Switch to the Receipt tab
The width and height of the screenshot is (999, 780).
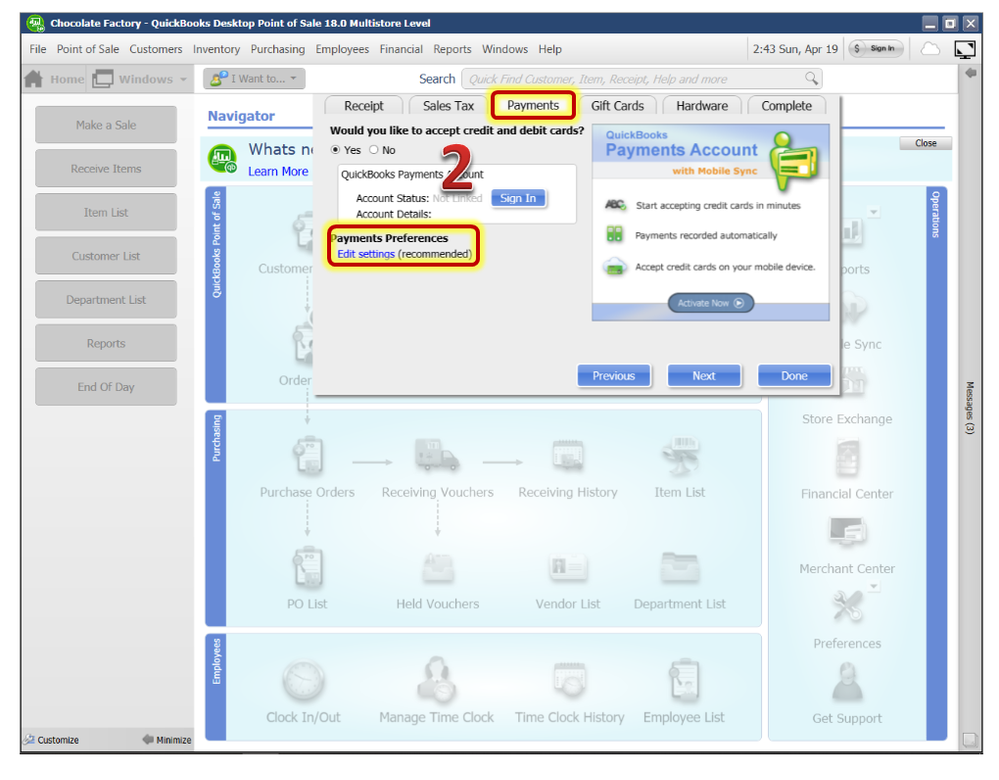tap(364, 106)
